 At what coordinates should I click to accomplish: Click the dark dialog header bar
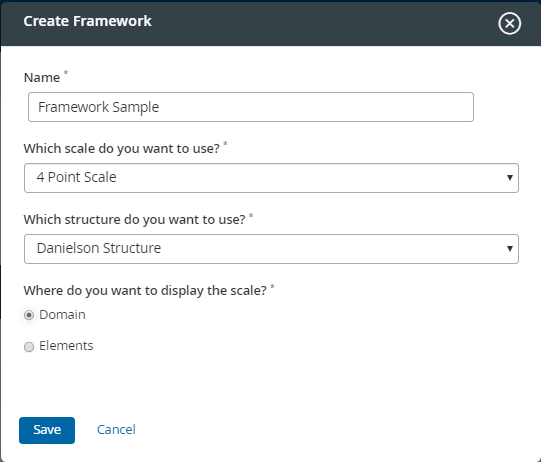coord(271,23)
